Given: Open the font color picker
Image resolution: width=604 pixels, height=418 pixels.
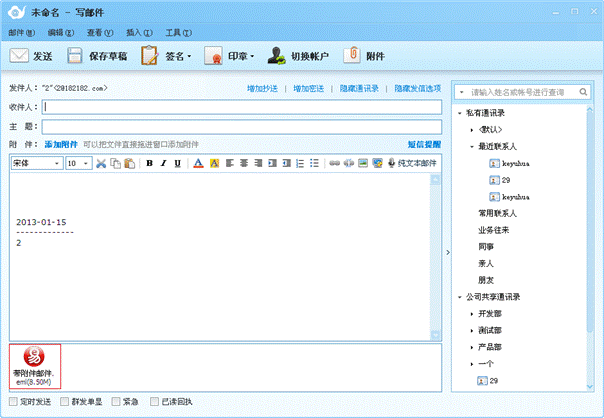Looking at the screenshot, I should (x=198, y=163).
